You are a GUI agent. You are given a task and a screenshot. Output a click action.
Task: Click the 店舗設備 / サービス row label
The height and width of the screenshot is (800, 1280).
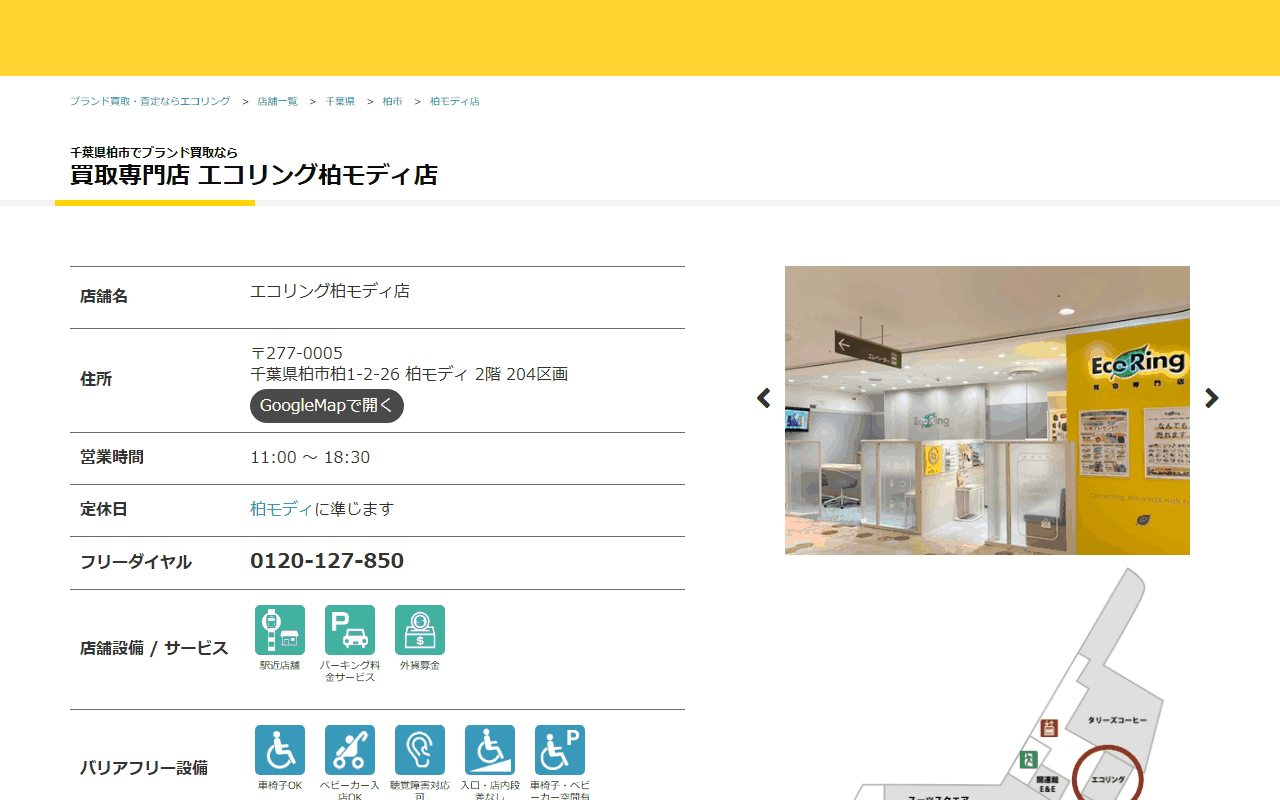154,648
